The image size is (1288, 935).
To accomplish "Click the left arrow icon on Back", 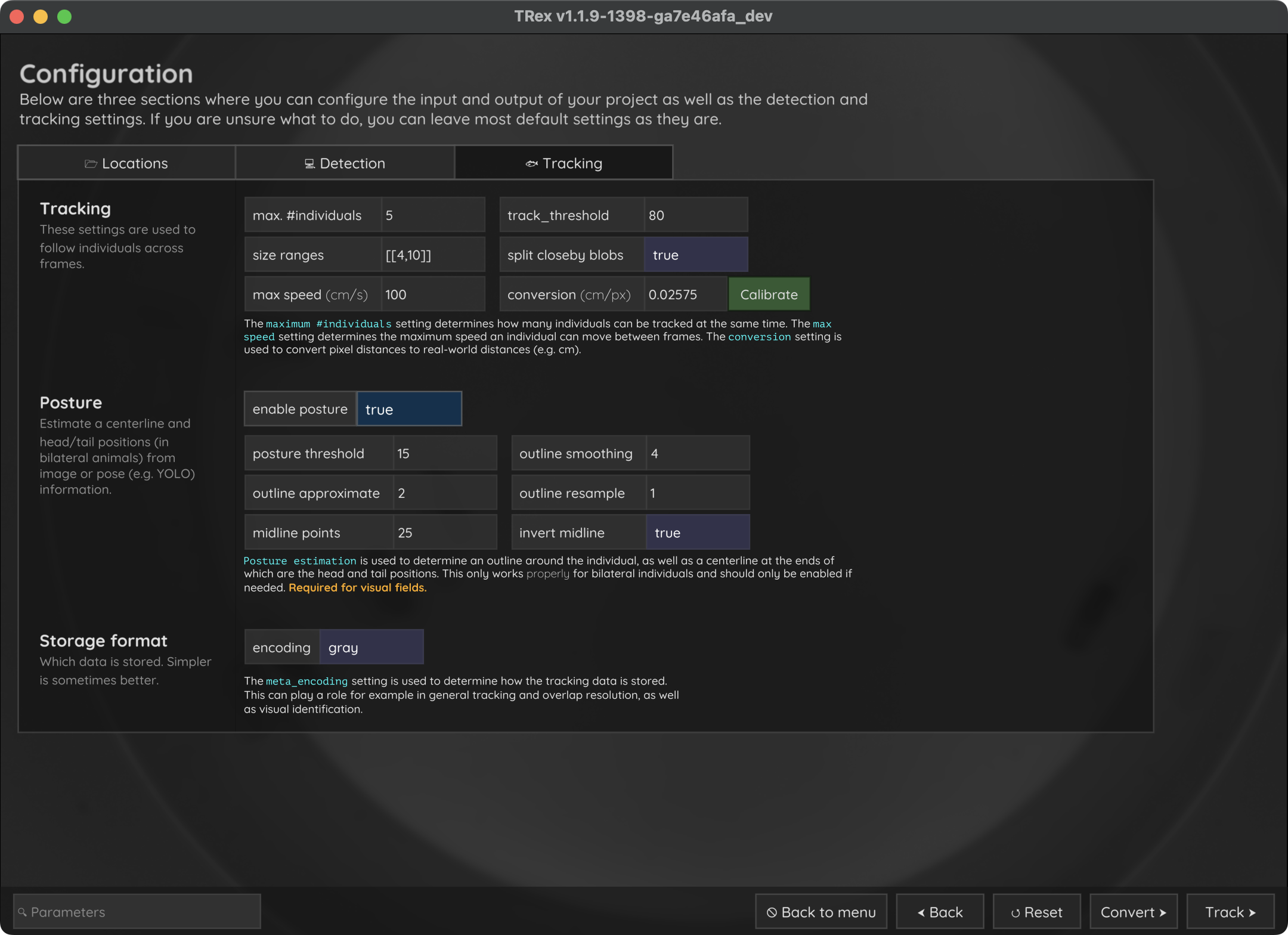I will coord(921,912).
